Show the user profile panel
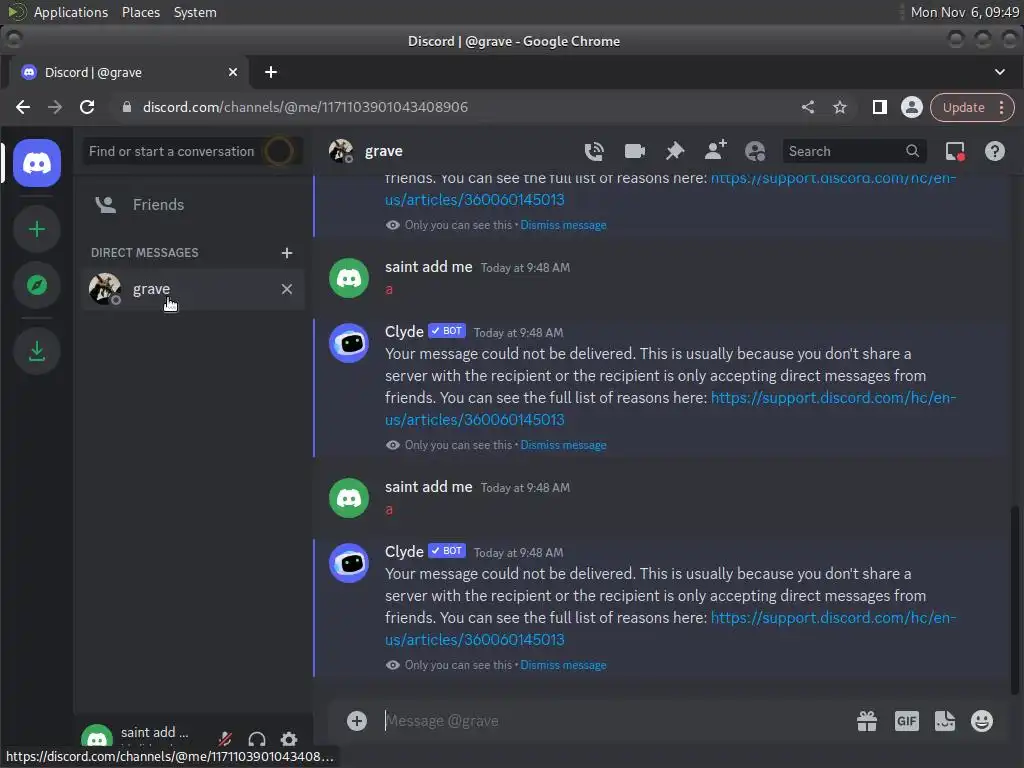This screenshot has width=1024, height=768. tap(755, 152)
